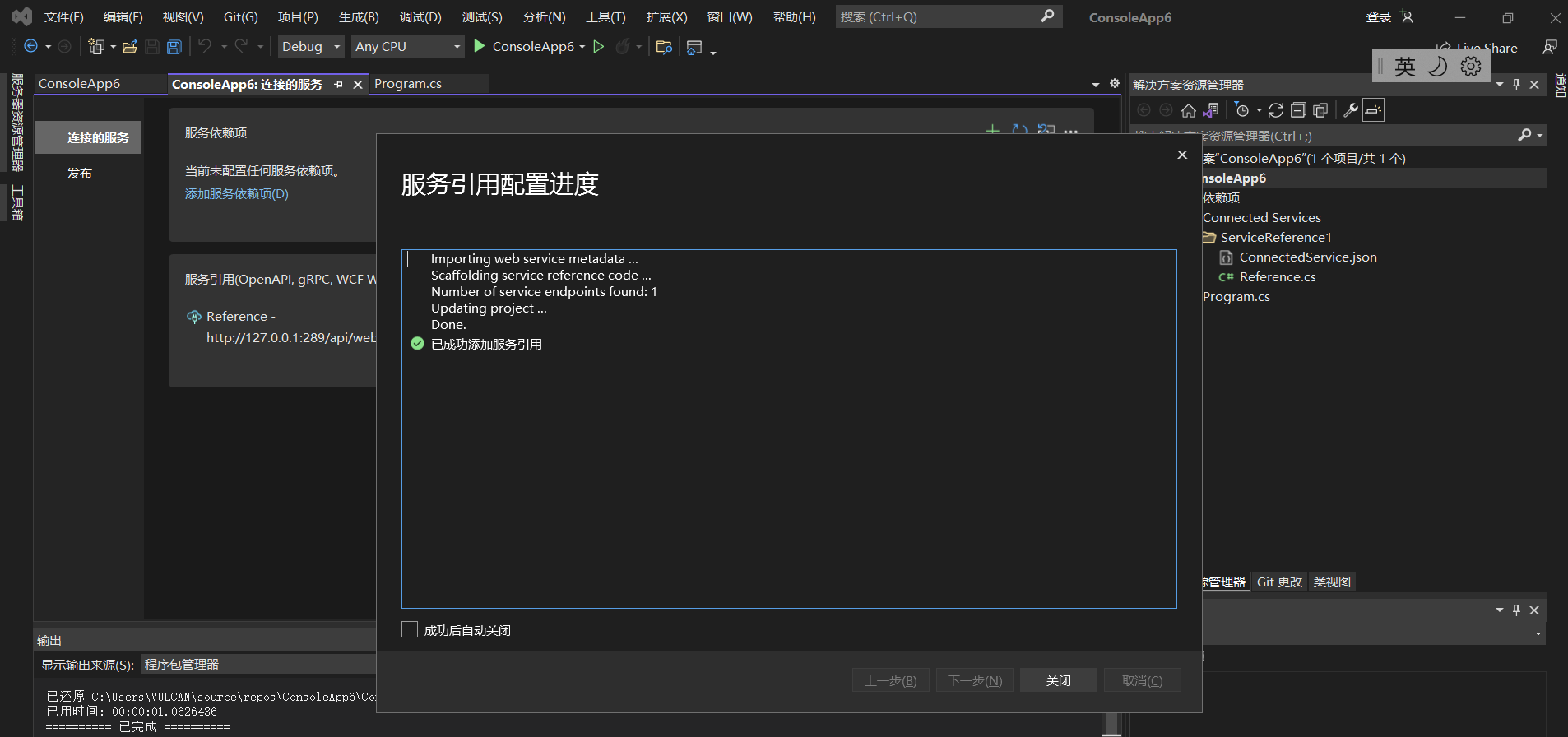The width and height of the screenshot is (1568, 737).
Task: Open the 生成(B) menu
Action: pyautogui.click(x=359, y=17)
